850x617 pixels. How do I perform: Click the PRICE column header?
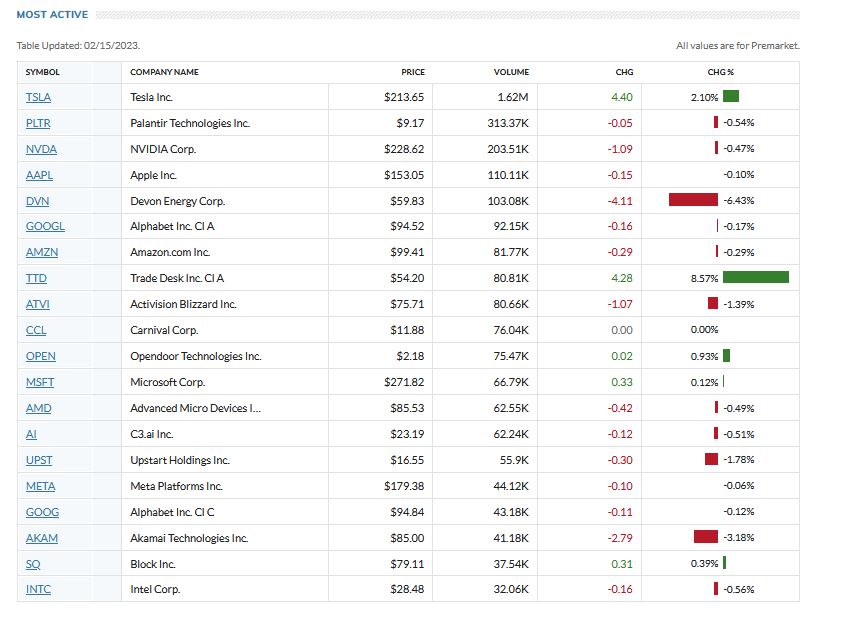click(413, 72)
